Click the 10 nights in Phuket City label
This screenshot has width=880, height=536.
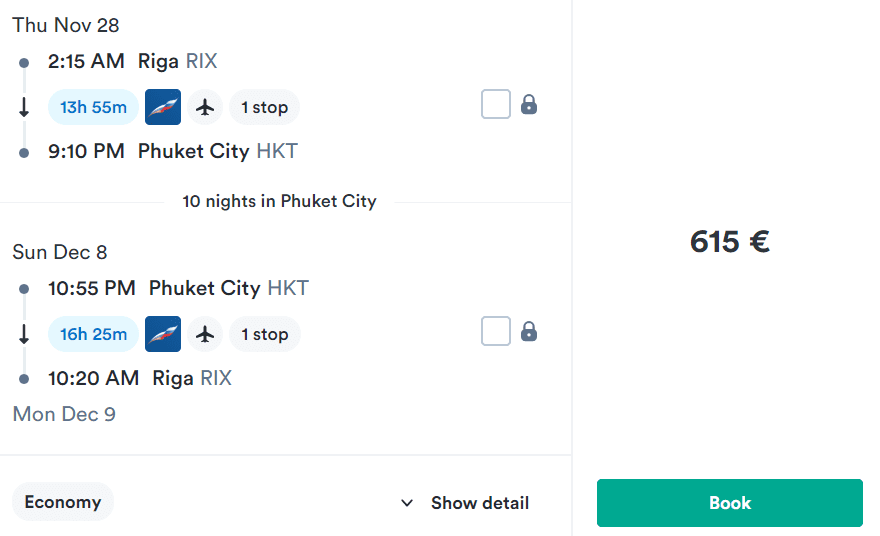279,201
